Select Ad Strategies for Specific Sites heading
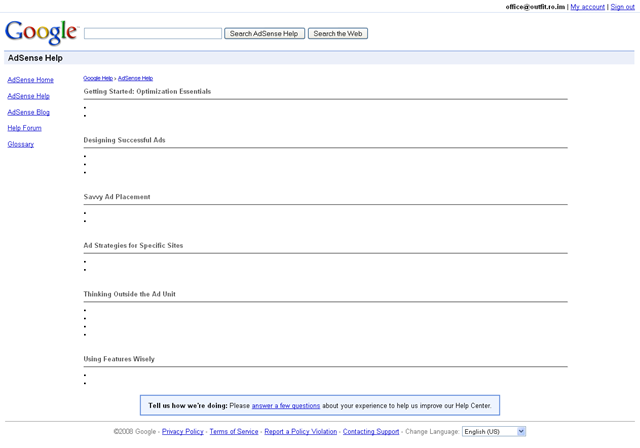The width and height of the screenshot is (640, 448). click(133, 245)
